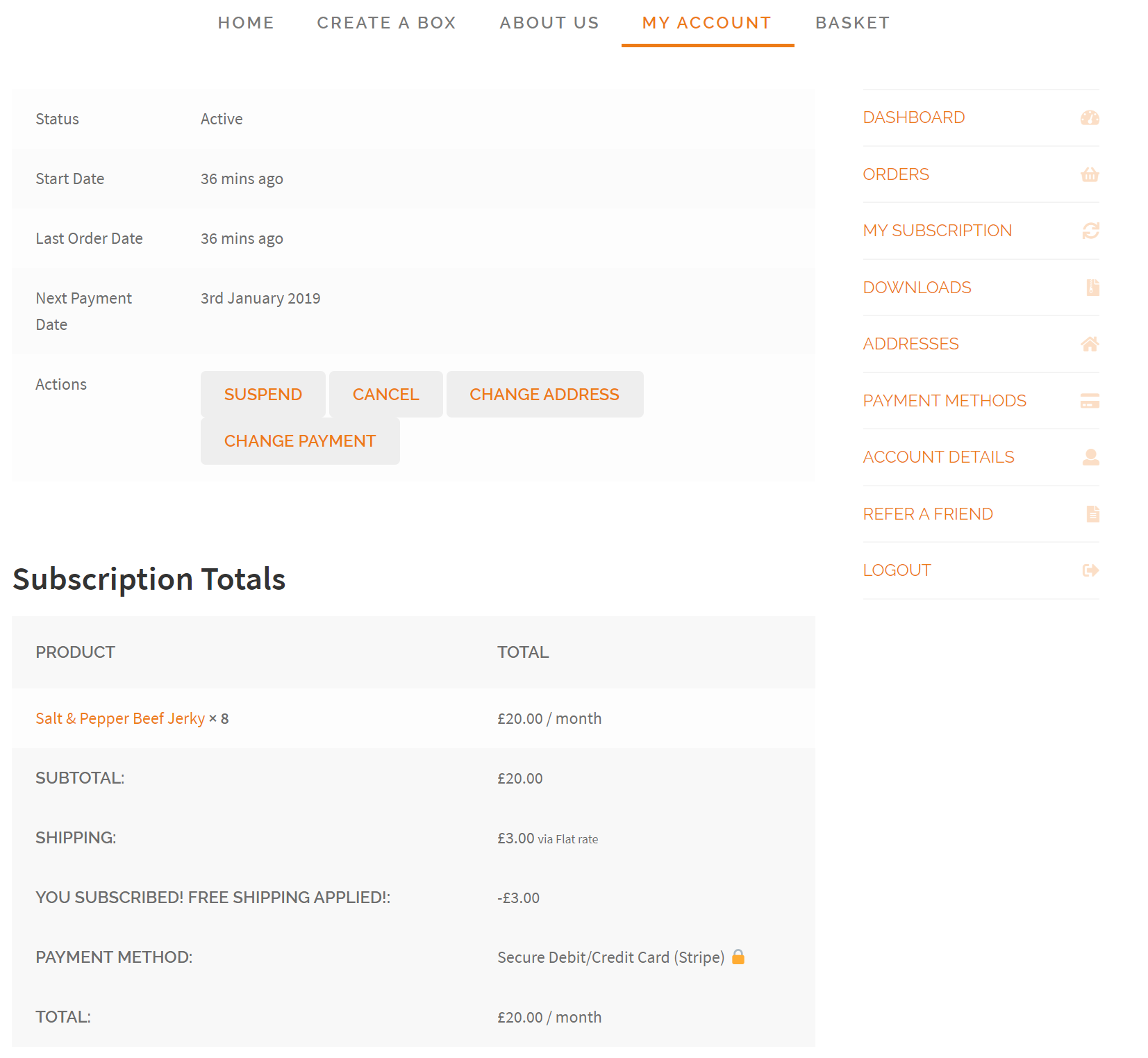Screen dimensions: 1148x1058
Task: Open the Account Details sidebar link
Action: click(938, 457)
